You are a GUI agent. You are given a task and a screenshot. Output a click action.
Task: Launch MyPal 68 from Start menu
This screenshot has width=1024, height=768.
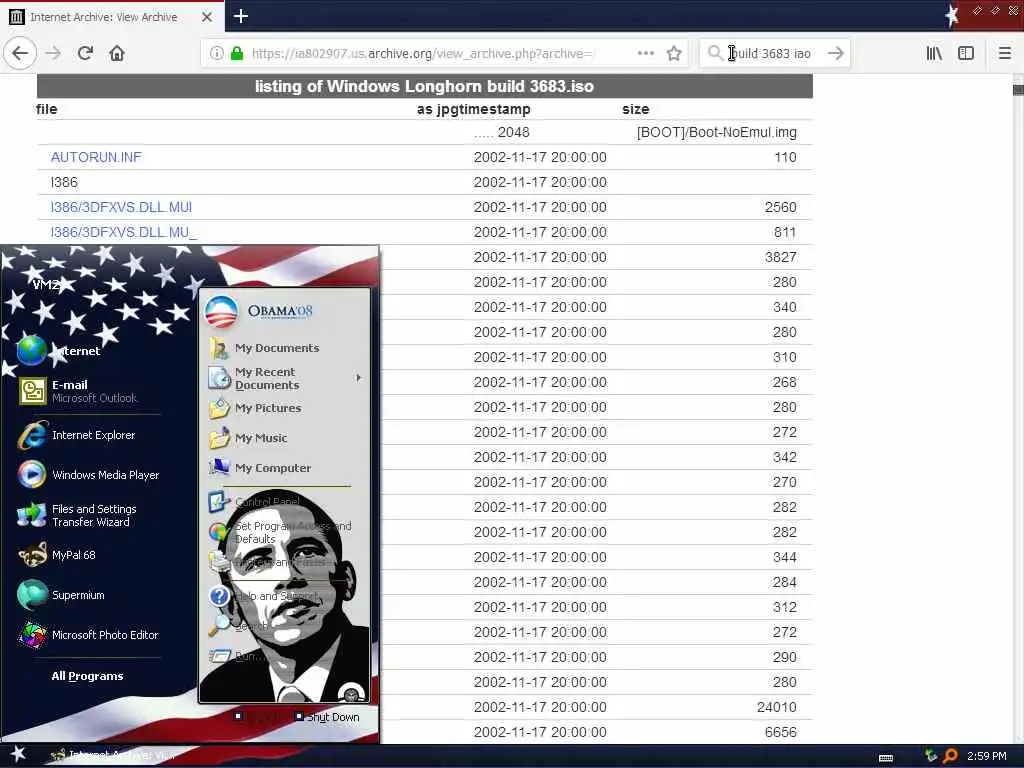(x=57, y=555)
